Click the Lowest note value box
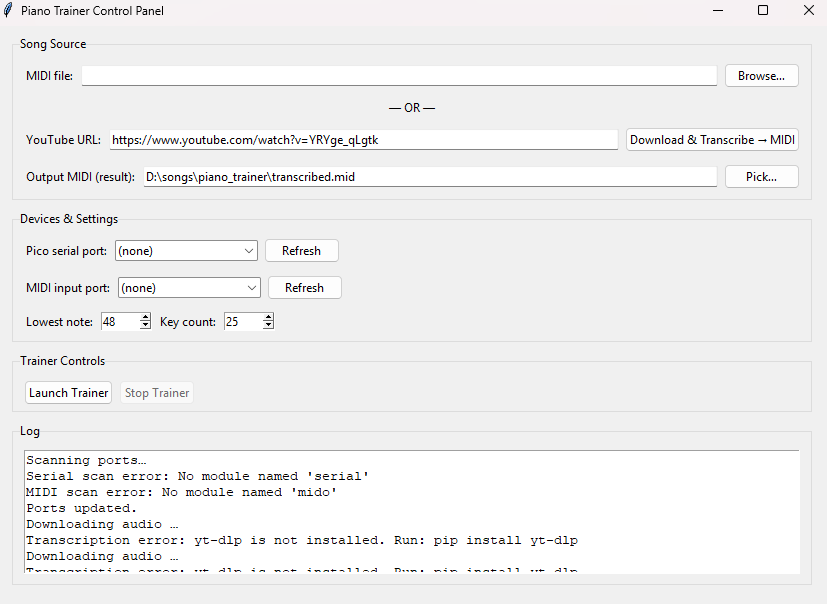Image resolution: width=827 pixels, height=604 pixels. 118,321
